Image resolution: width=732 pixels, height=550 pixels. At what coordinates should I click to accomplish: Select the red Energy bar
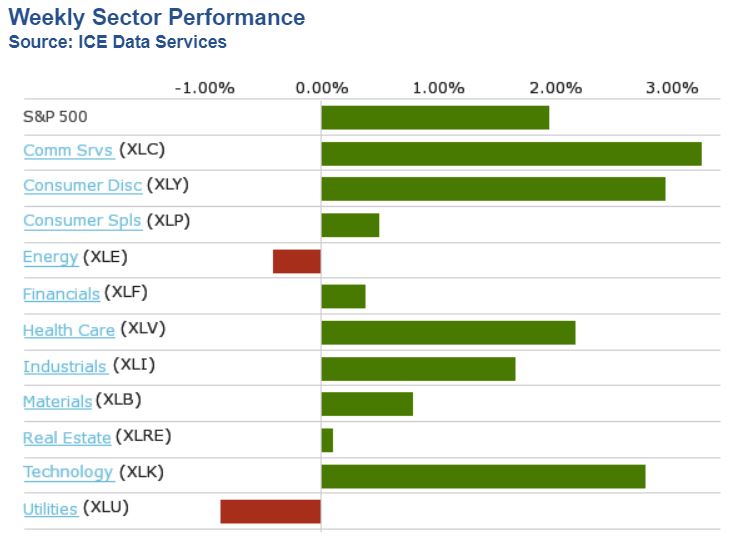coord(297,261)
